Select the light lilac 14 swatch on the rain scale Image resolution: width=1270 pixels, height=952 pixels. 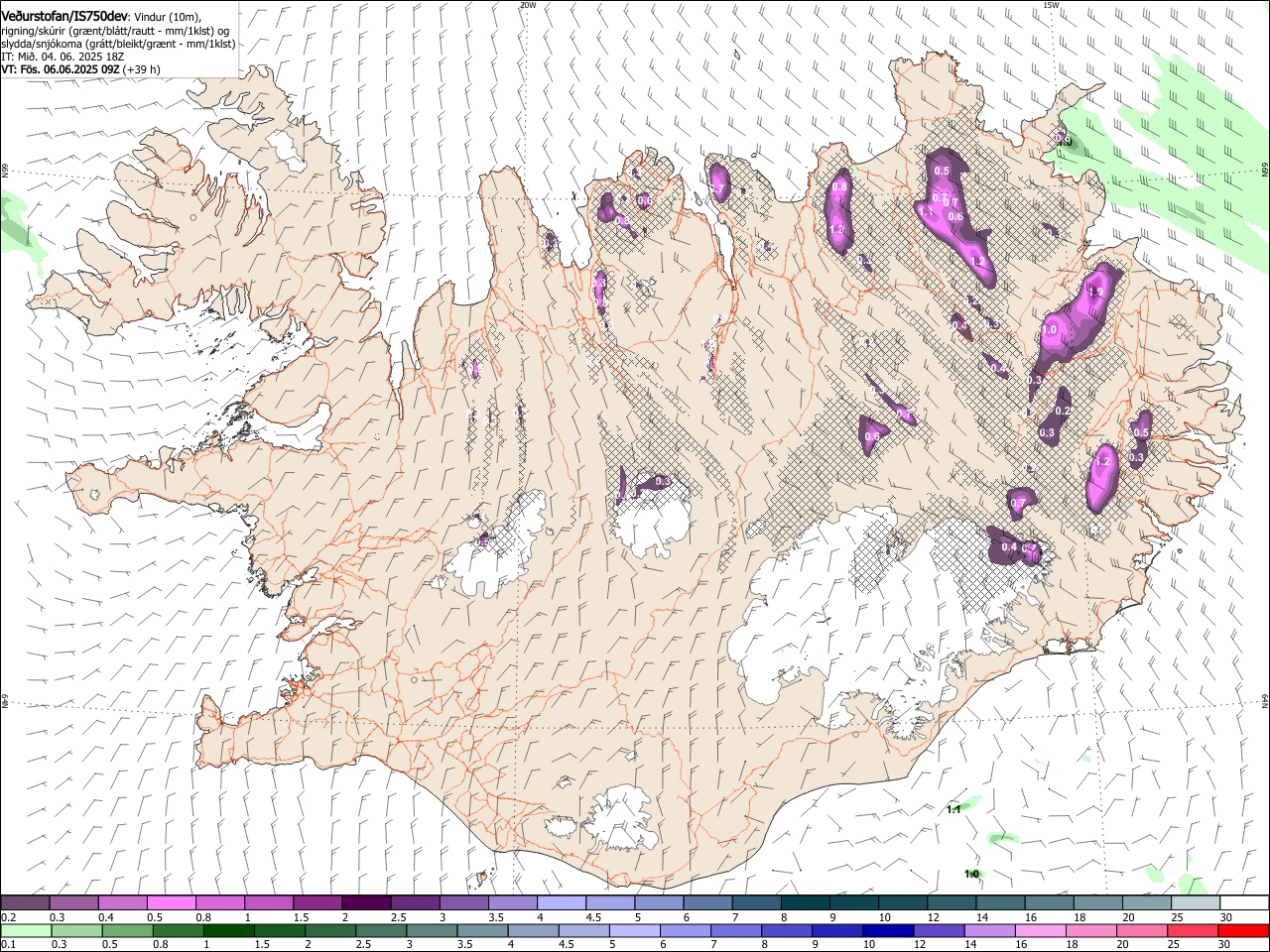pyautogui.click(x=990, y=930)
